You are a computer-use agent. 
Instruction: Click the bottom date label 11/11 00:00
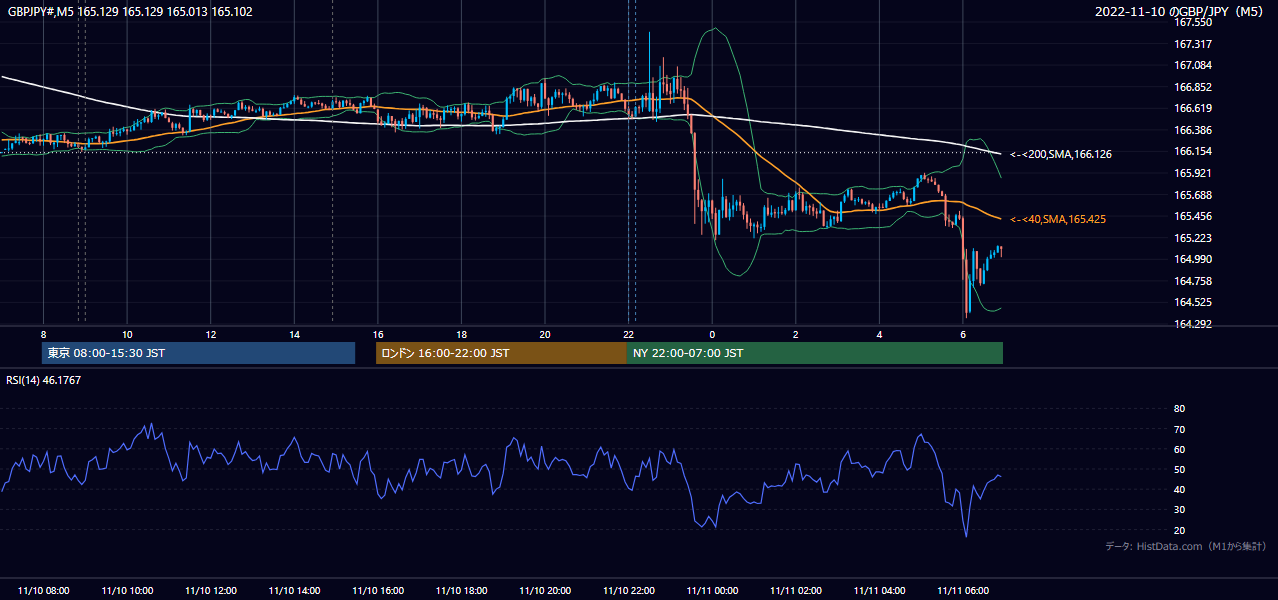tap(712, 591)
